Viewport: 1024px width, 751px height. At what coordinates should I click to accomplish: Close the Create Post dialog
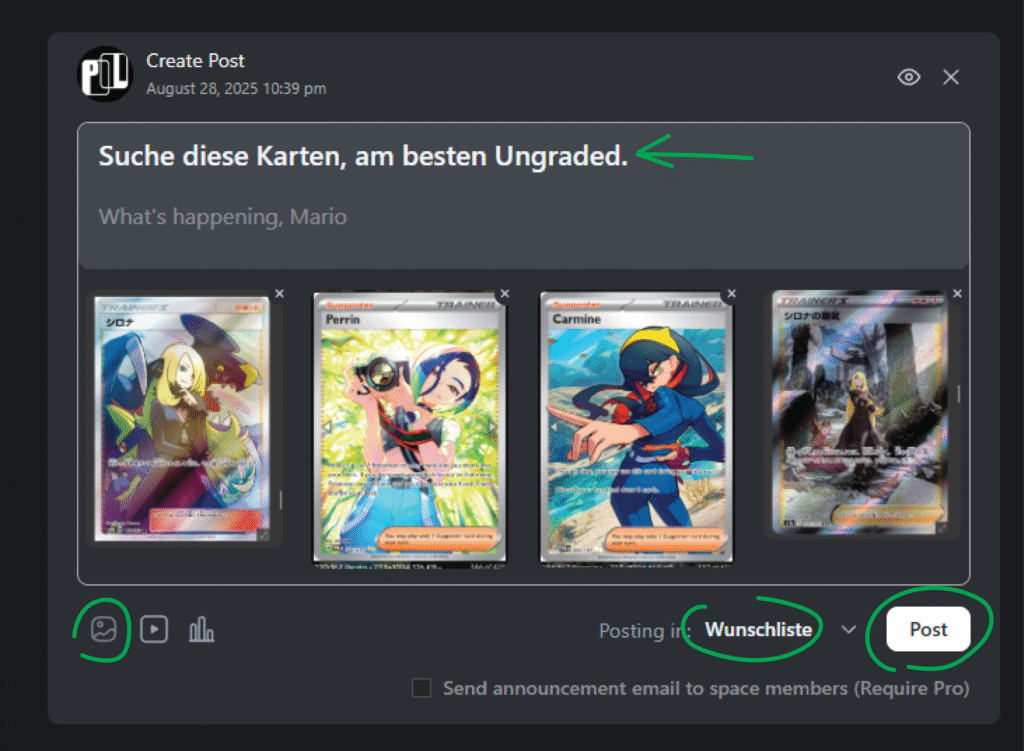click(951, 77)
